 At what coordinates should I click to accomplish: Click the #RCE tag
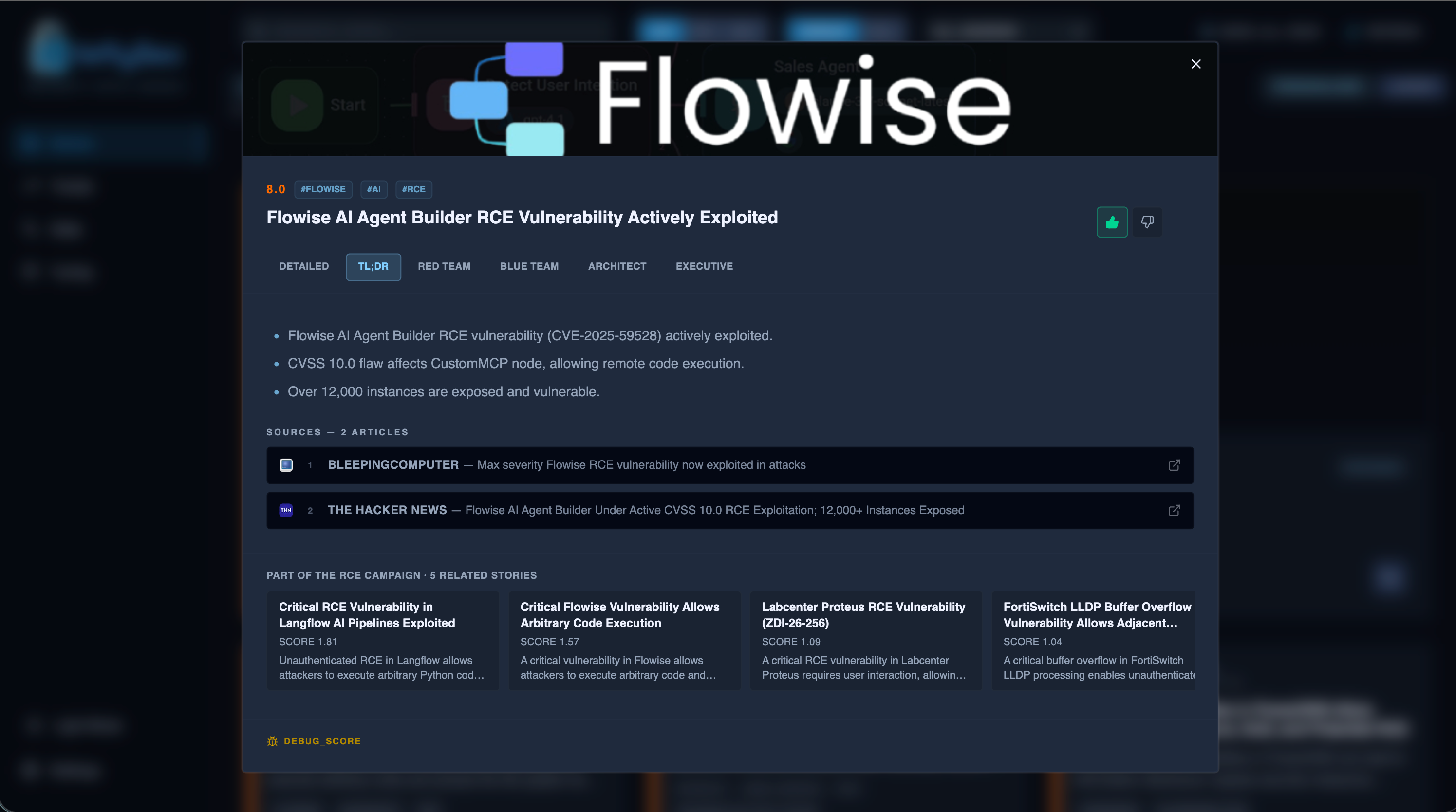pyautogui.click(x=414, y=189)
